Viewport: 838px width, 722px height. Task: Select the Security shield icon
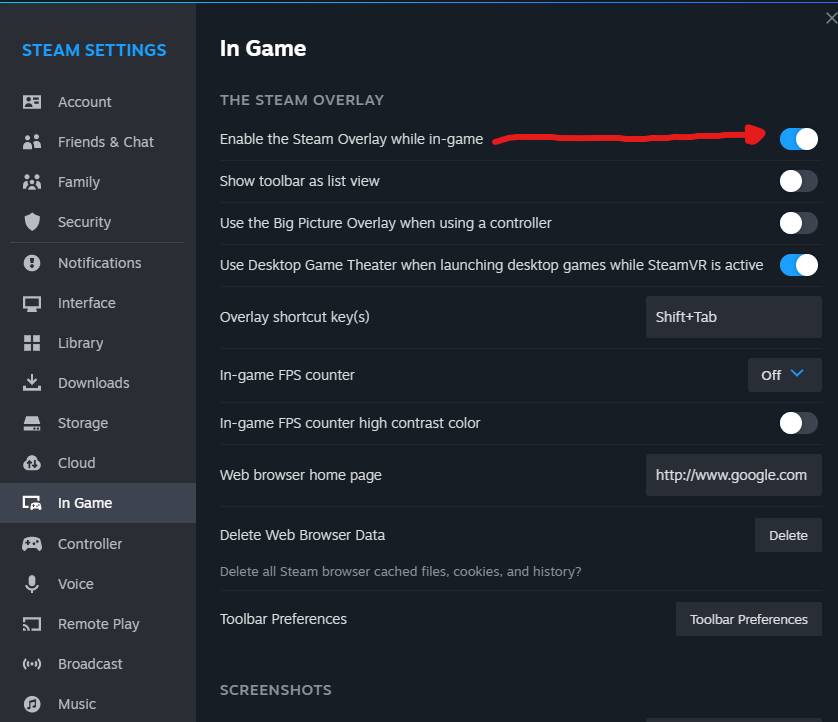coord(32,222)
